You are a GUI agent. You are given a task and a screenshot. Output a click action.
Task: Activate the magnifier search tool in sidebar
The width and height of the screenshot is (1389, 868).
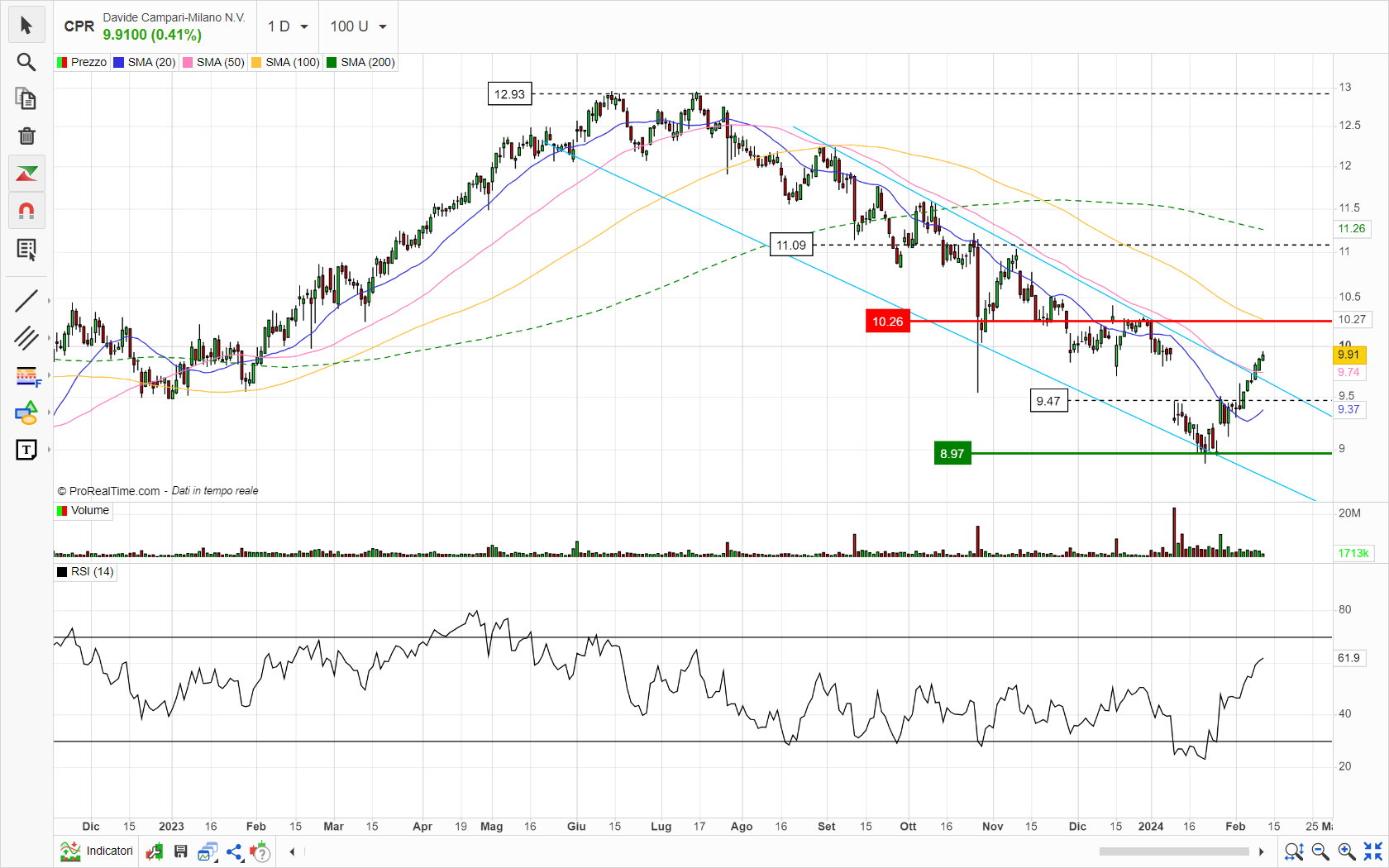click(26, 62)
